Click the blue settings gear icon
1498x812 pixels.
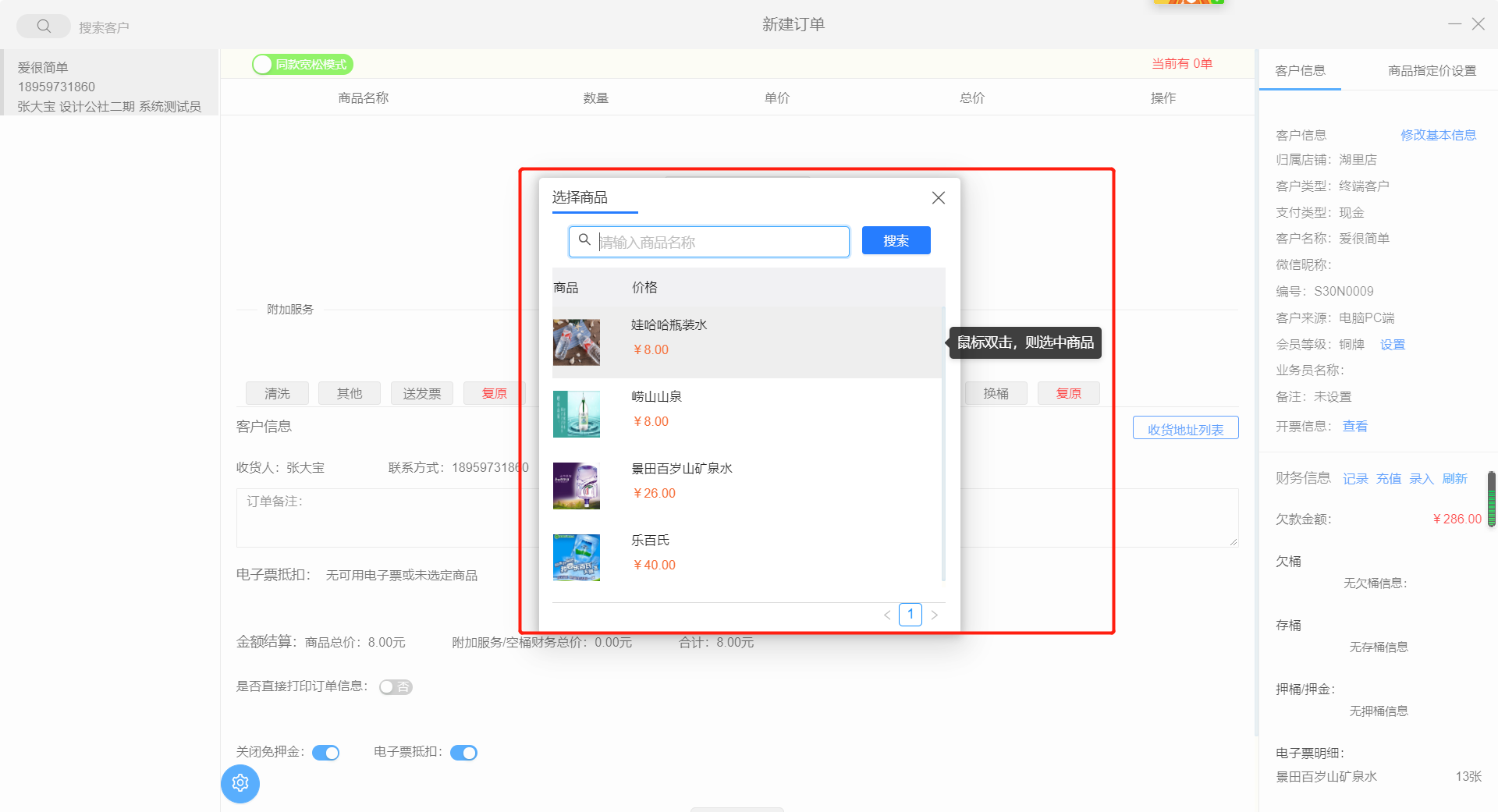(240, 783)
